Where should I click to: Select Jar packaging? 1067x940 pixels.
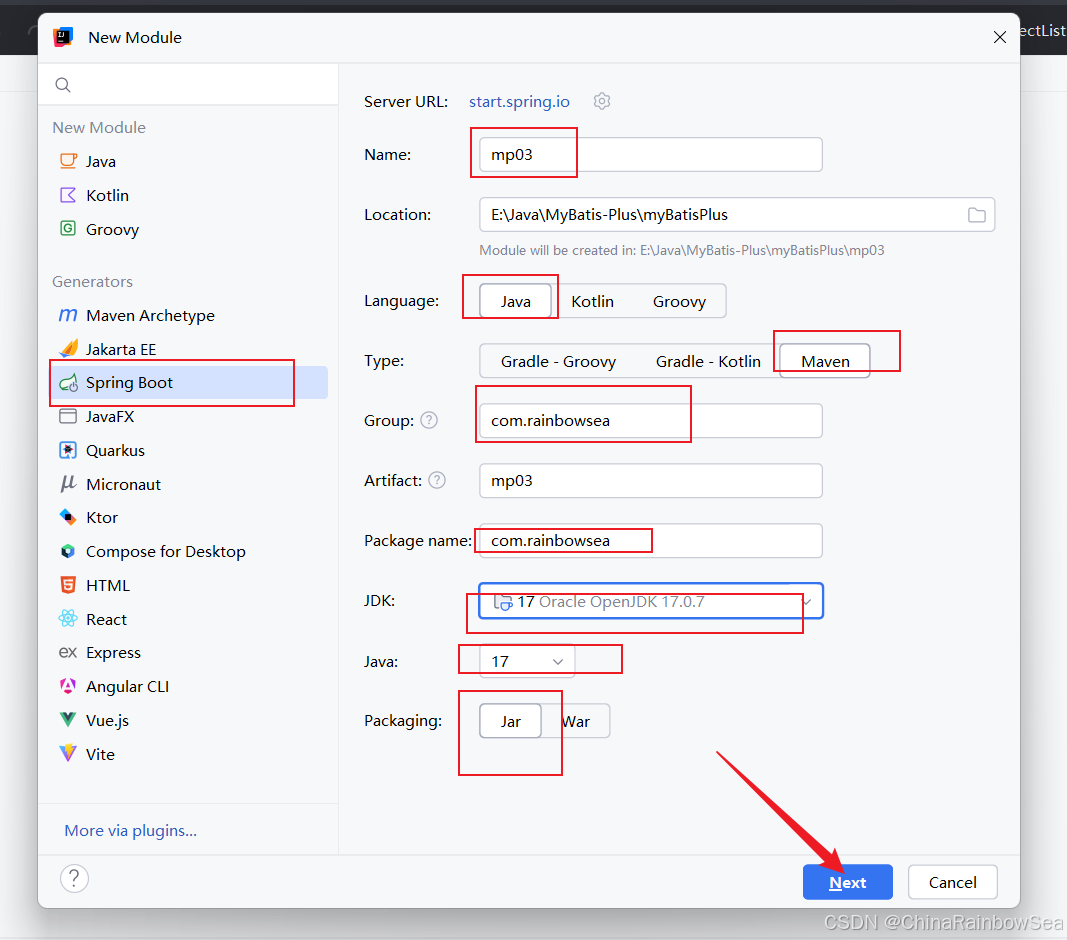pos(510,721)
